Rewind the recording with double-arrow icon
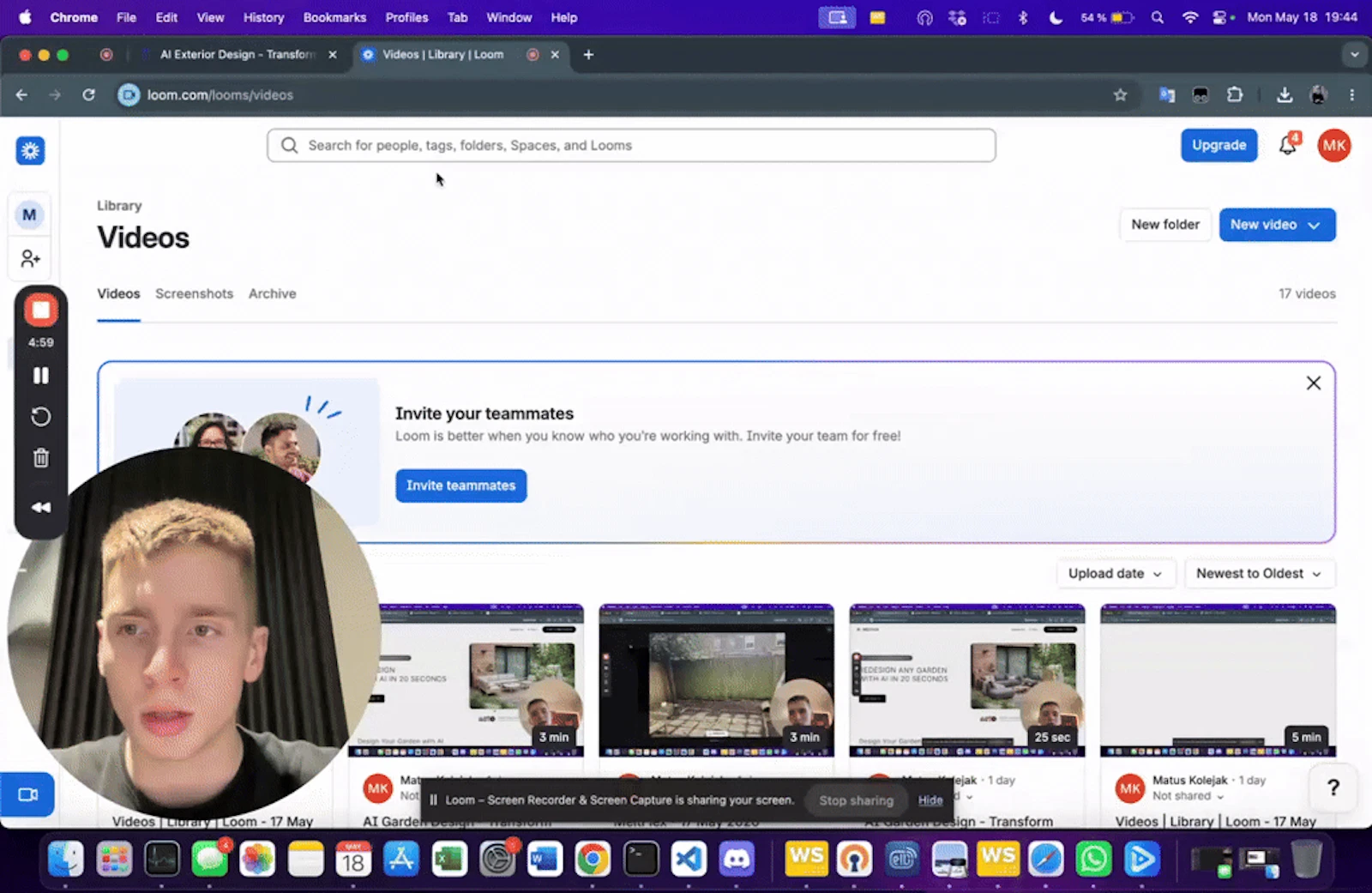This screenshot has width=1372, height=893. coord(40,507)
